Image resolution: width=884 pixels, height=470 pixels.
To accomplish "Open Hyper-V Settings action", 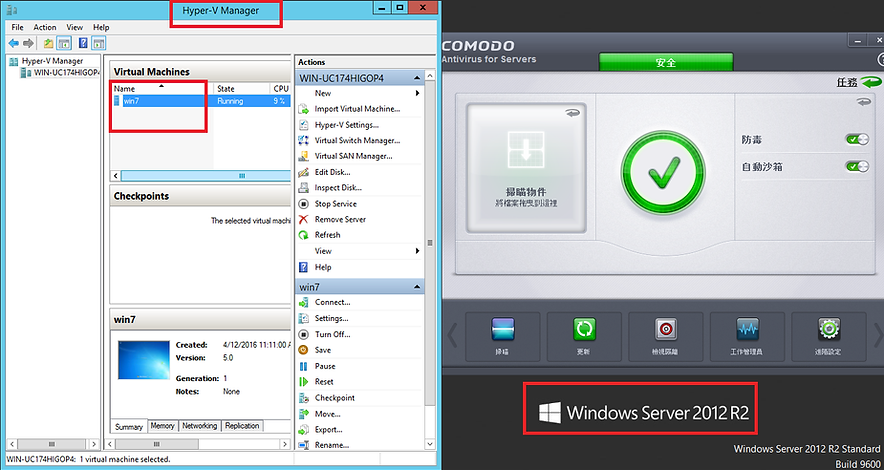I will point(347,125).
